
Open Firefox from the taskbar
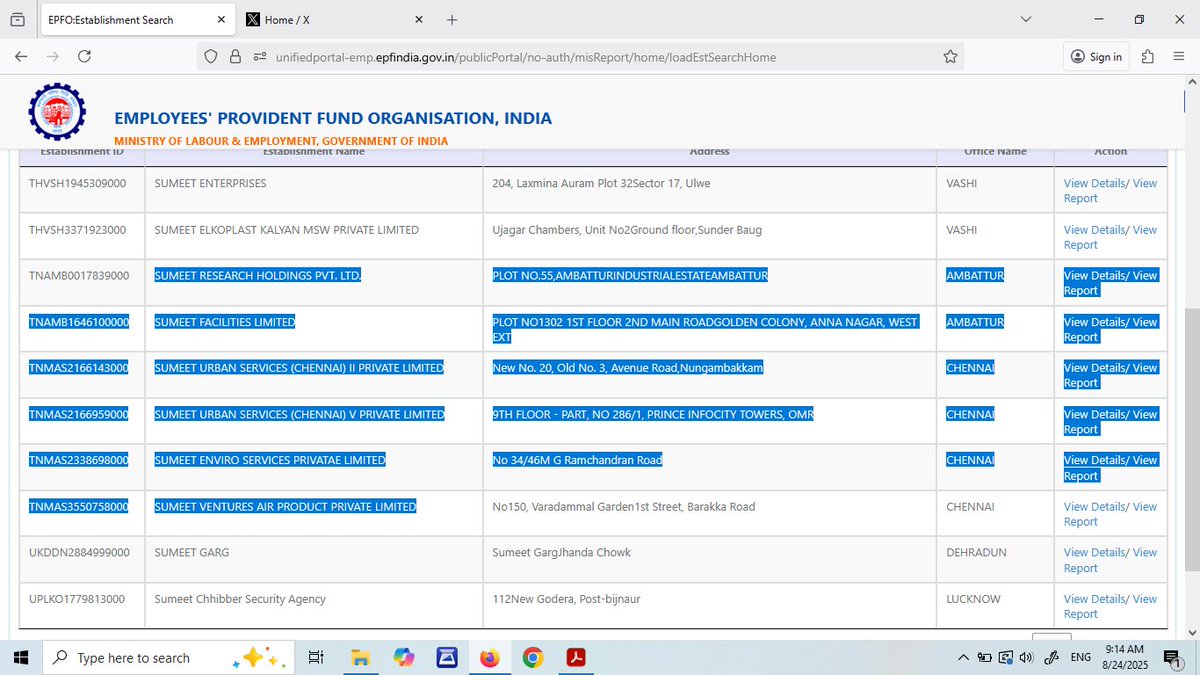489,657
